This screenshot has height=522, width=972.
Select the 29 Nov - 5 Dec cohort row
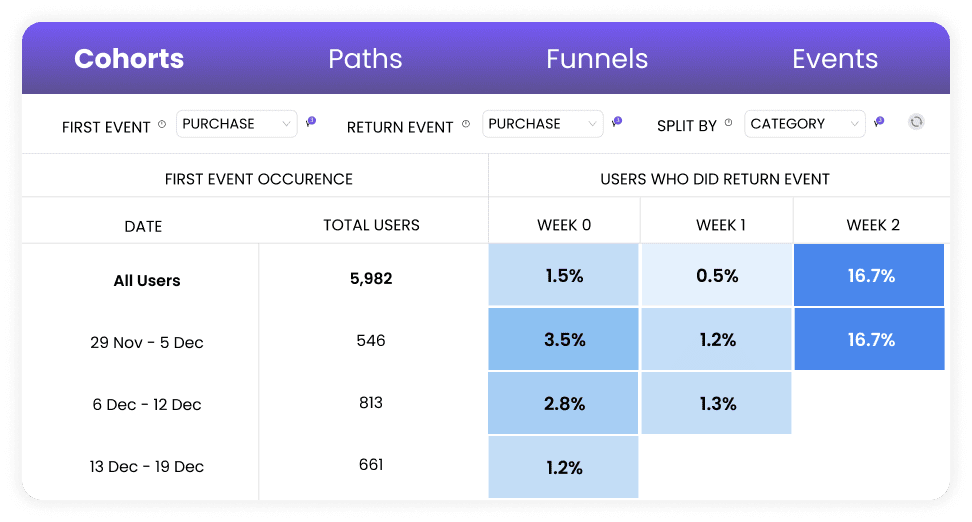[147, 342]
